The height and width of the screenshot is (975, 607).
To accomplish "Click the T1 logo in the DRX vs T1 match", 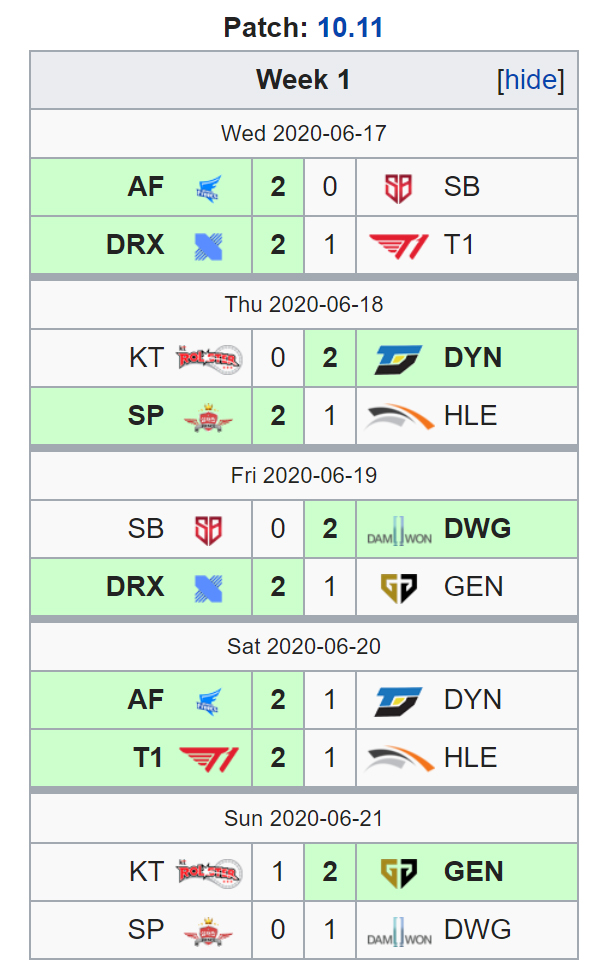I will (399, 246).
